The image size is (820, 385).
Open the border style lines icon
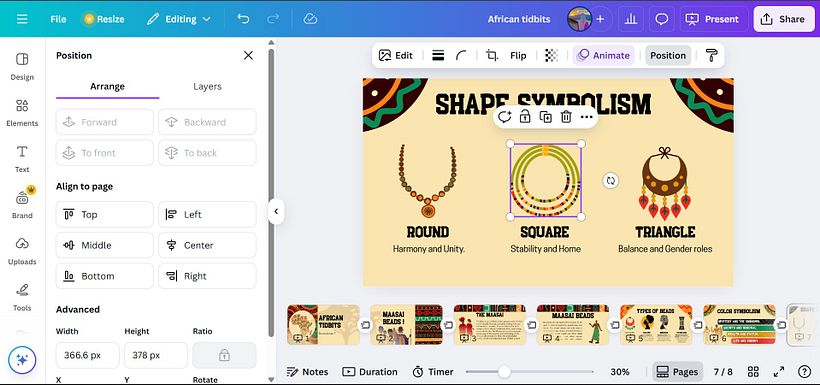click(438, 55)
